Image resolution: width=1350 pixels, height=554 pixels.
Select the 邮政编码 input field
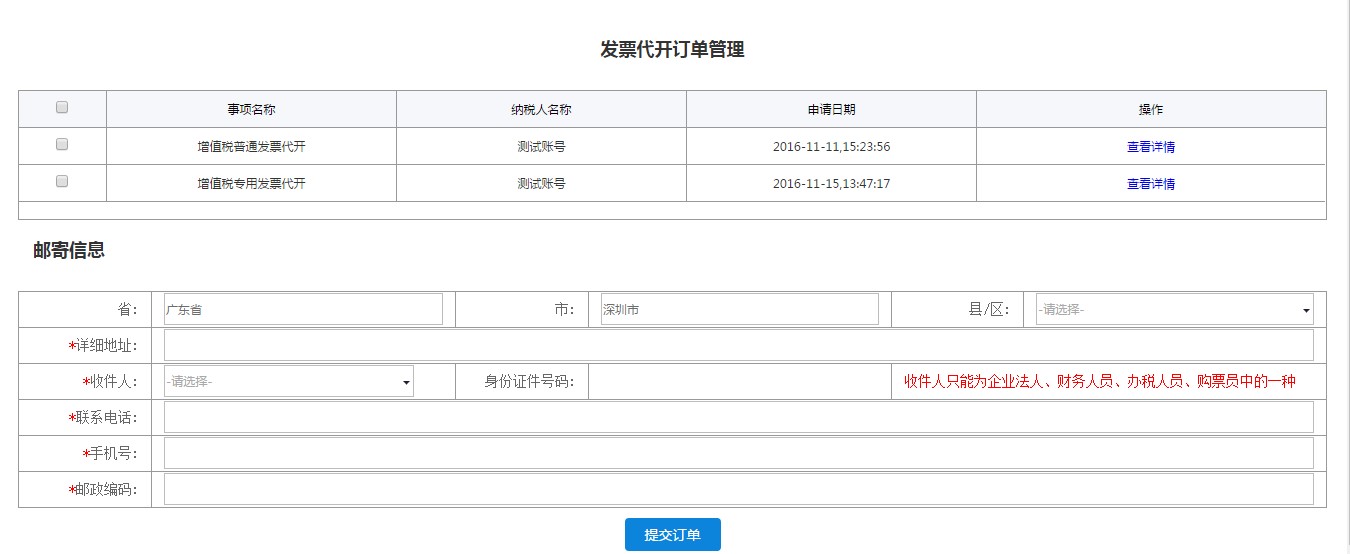pos(738,489)
